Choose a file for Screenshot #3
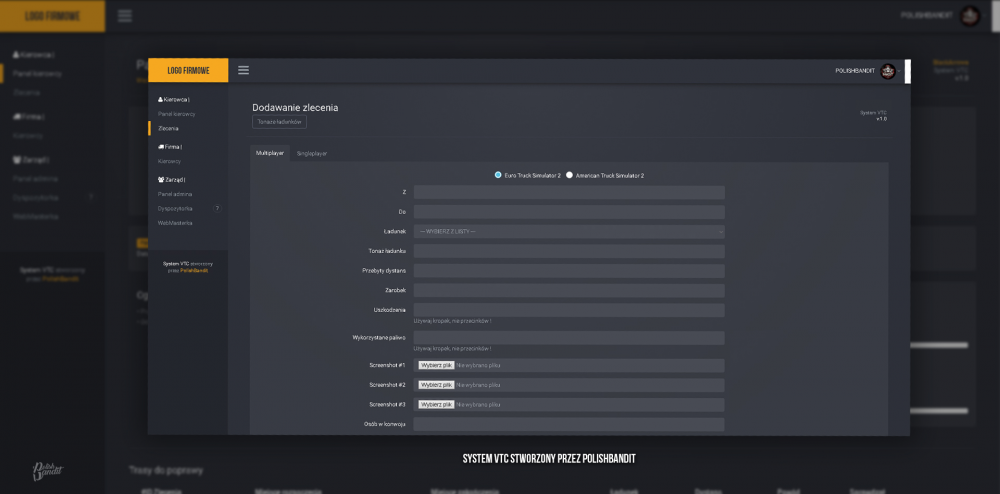This screenshot has height=494, width=1000. coord(435,404)
